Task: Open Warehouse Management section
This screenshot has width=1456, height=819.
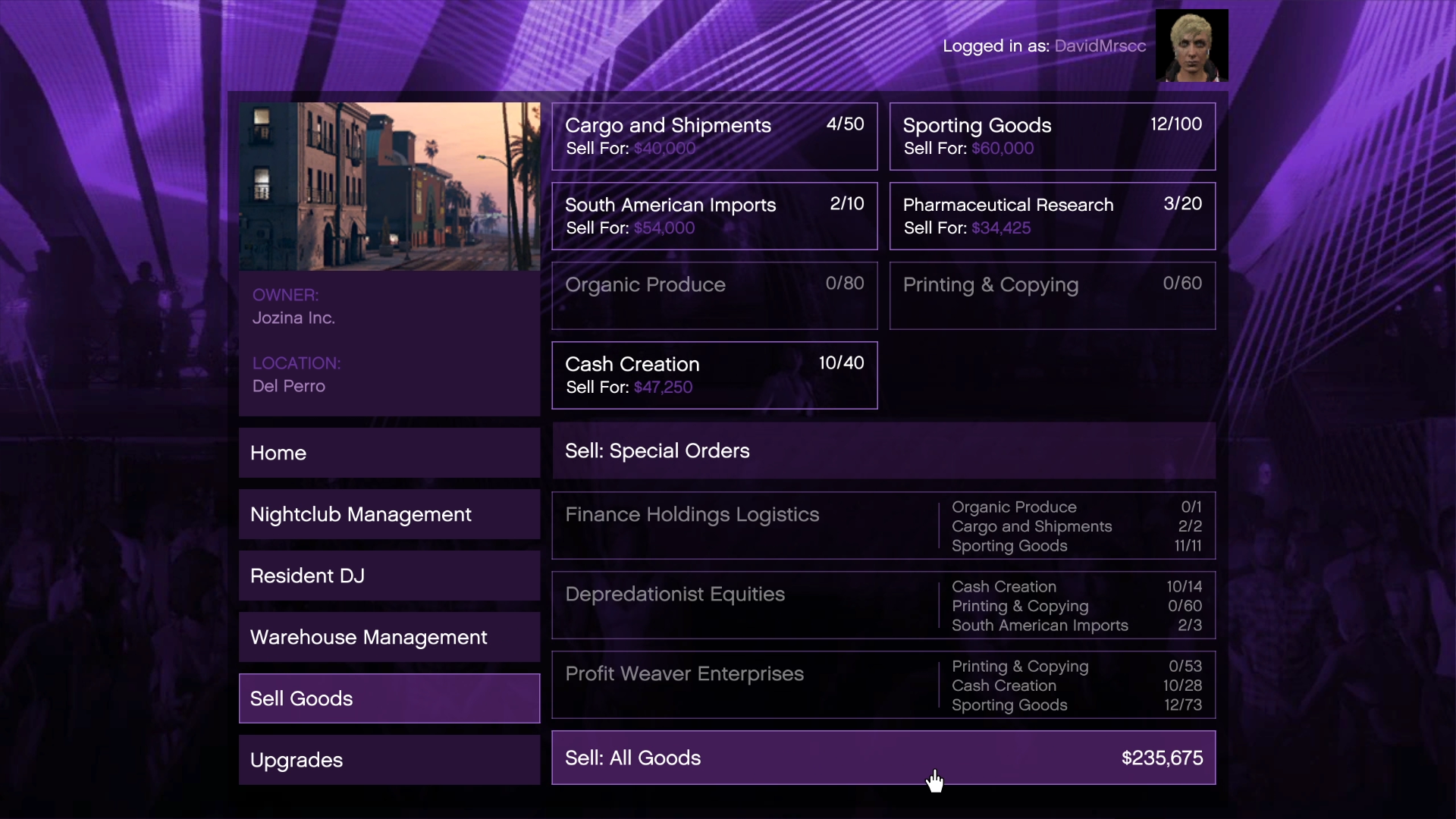Action: click(x=389, y=637)
